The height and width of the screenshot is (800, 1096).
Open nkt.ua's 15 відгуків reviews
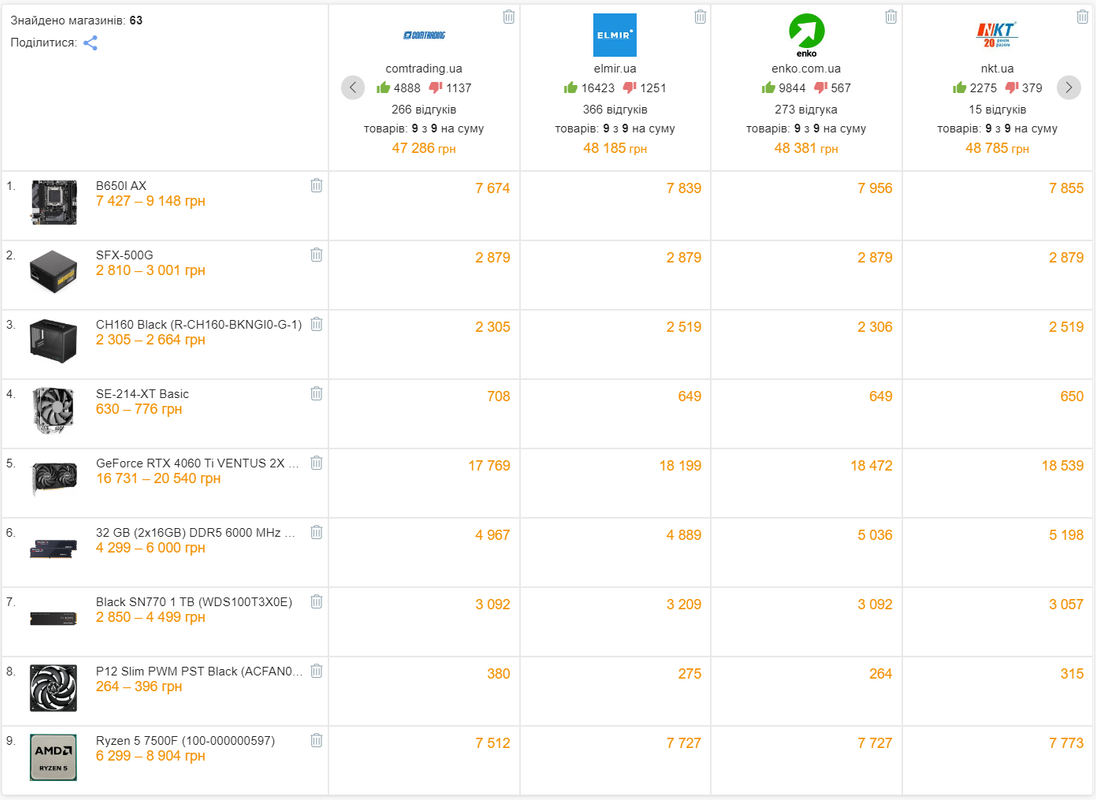[997, 109]
